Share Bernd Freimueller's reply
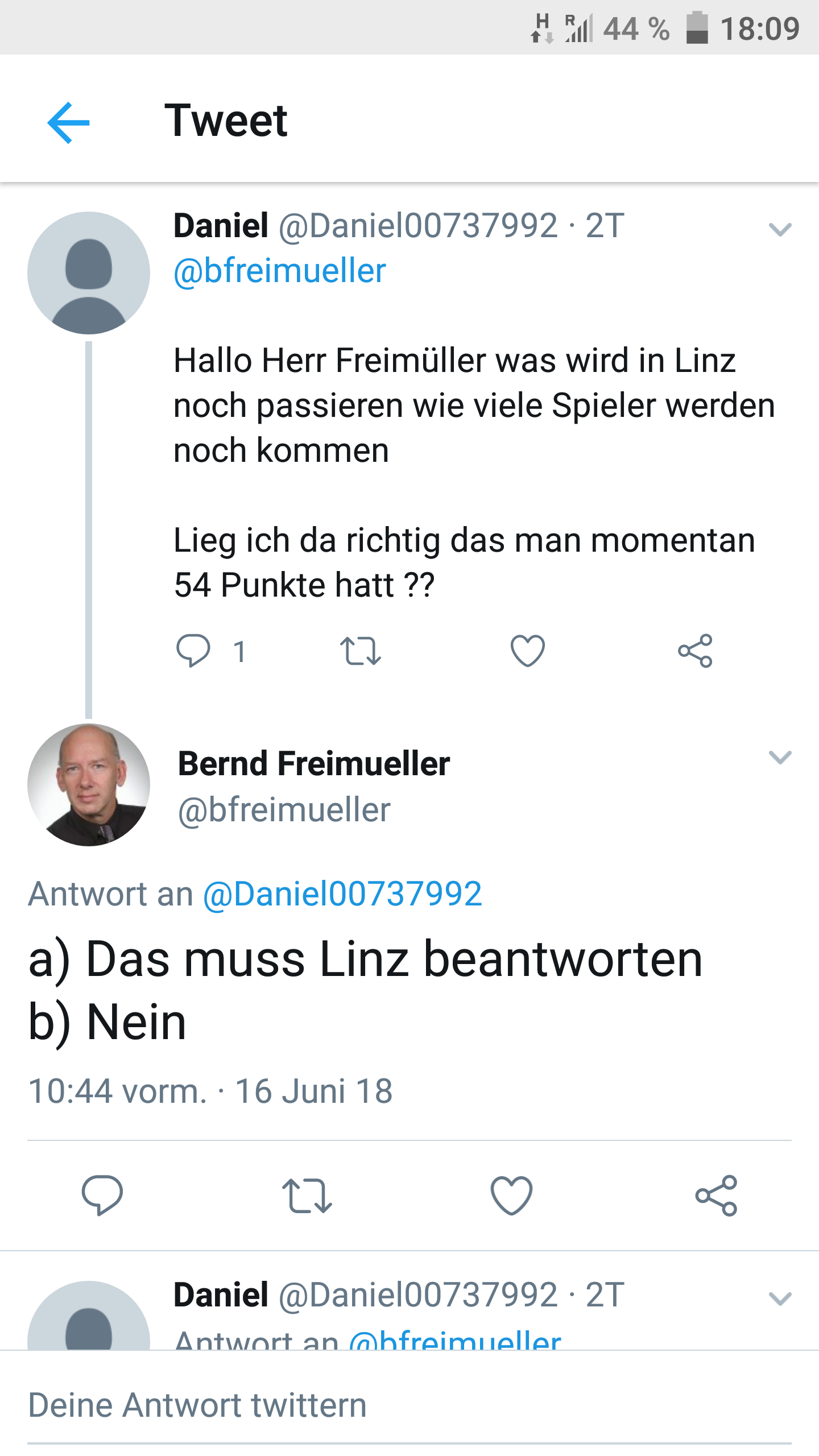The width and height of the screenshot is (819, 1456). (716, 1196)
